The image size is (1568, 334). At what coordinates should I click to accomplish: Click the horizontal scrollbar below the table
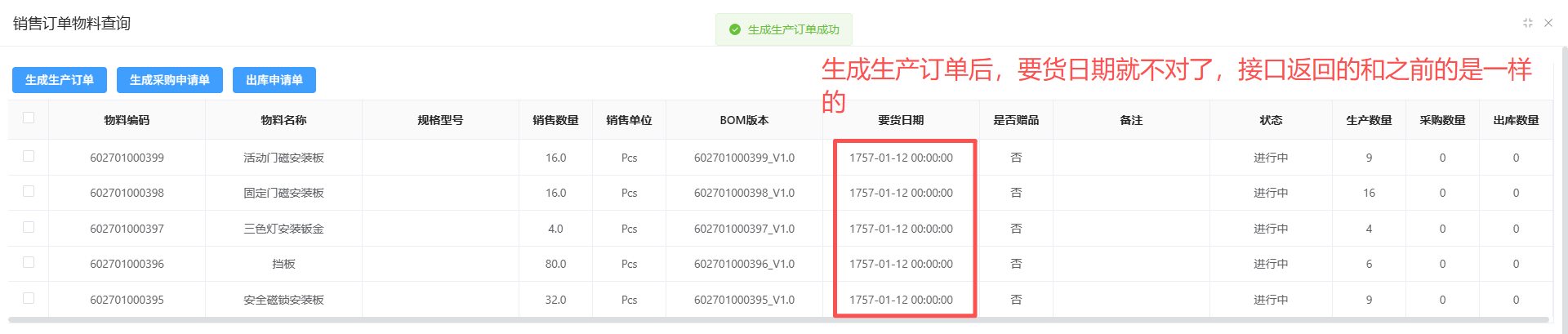pyautogui.click(x=776, y=320)
